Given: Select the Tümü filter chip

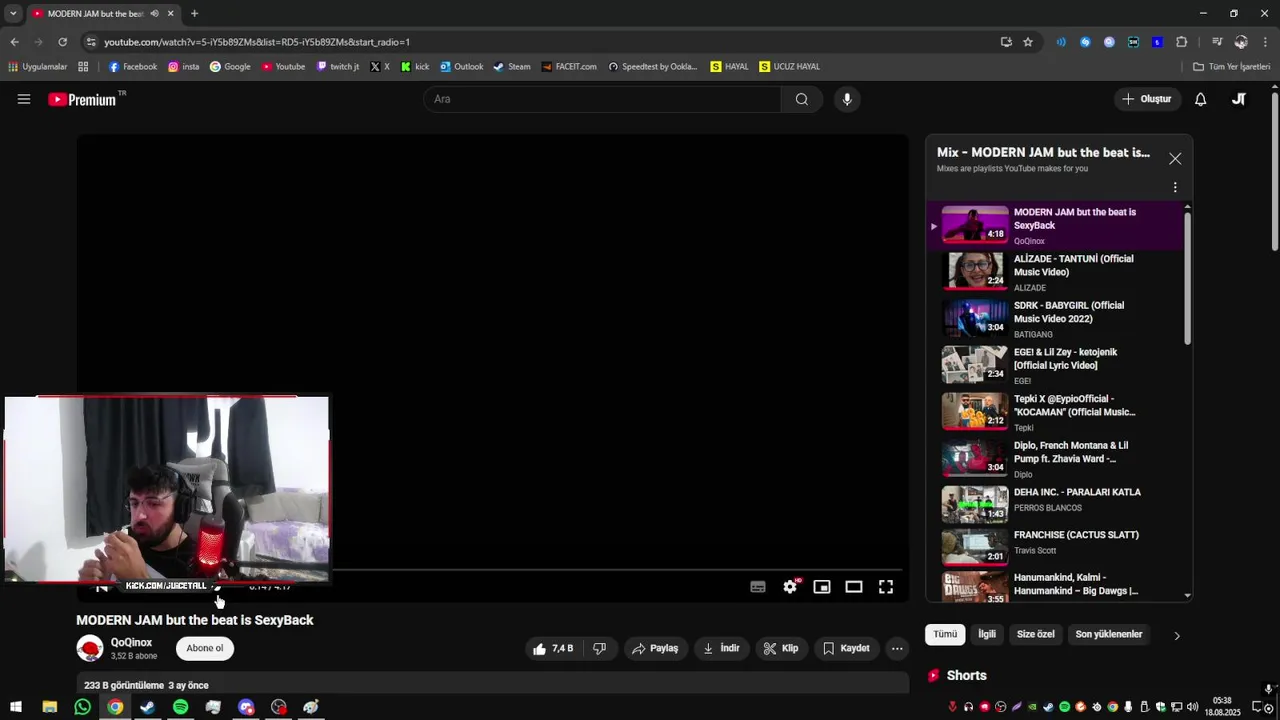Looking at the screenshot, I should (945, 634).
